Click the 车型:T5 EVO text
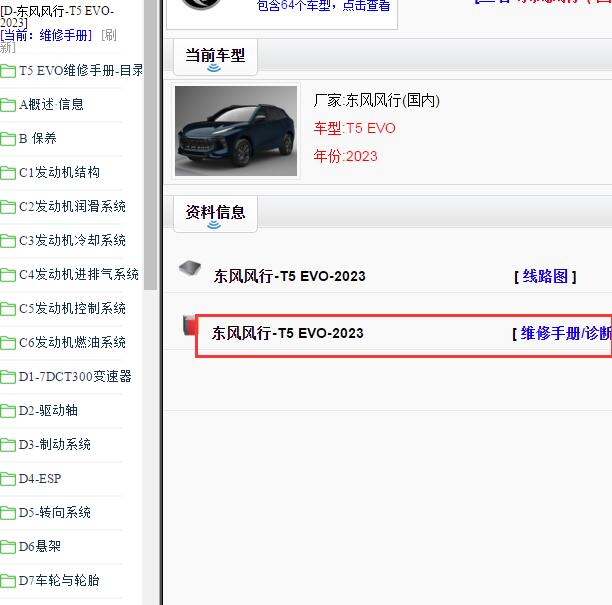Screen dimensions: 612x605 click(x=354, y=128)
